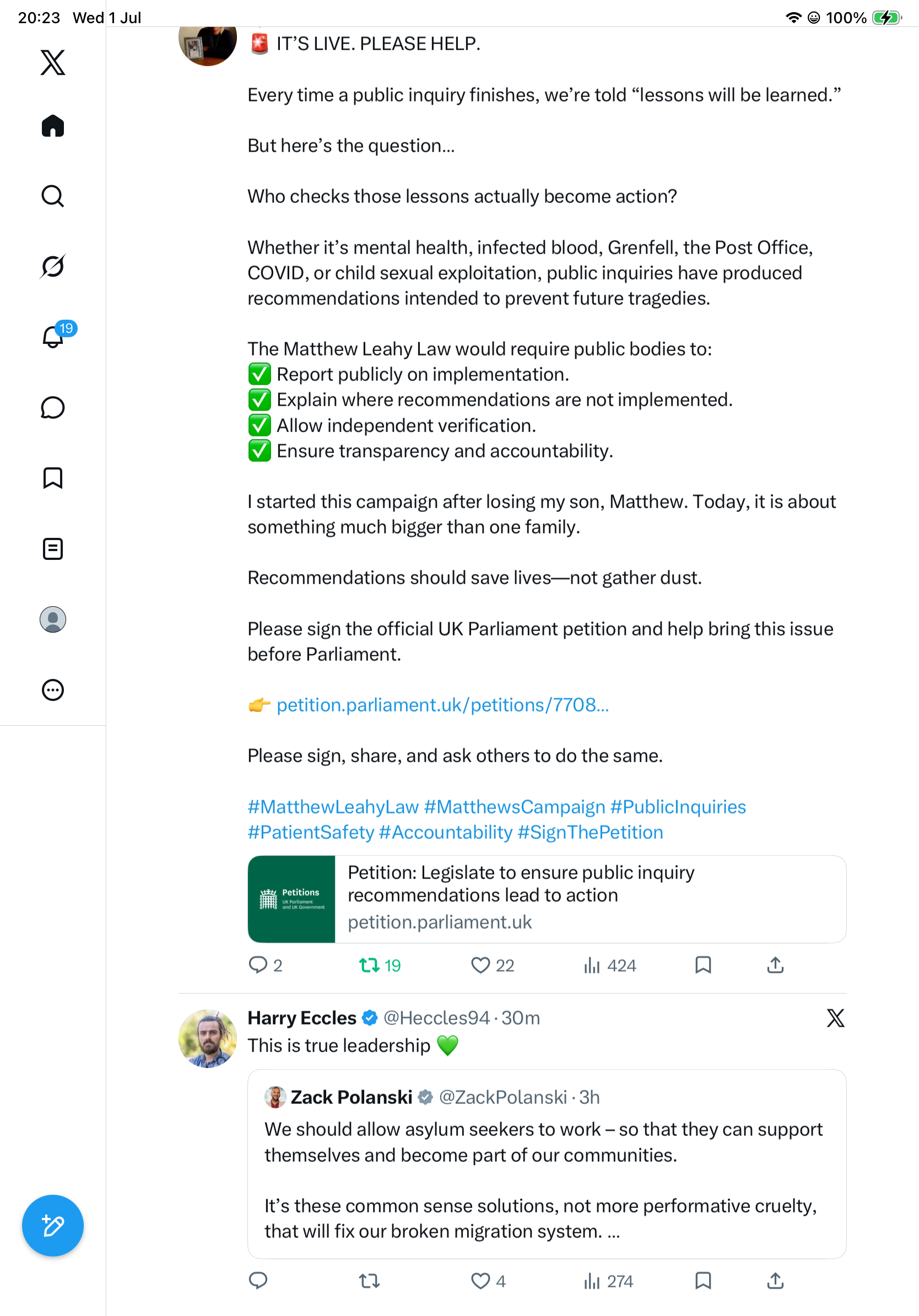The image size is (919, 1316).
Task: Open Bookmarks in the sidebar
Action: point(53,478)
